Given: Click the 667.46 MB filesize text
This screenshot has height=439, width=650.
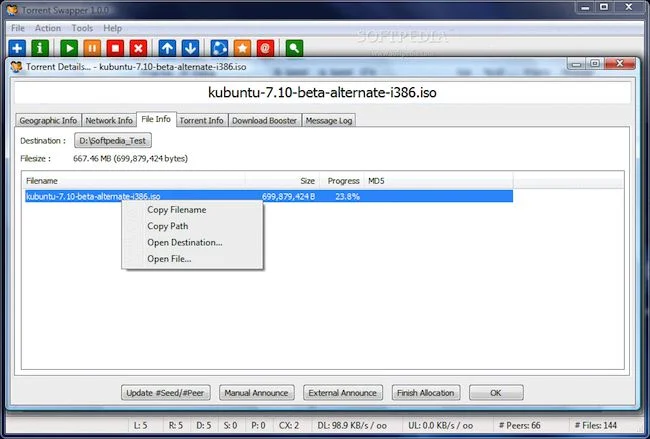Looking at the screenshot, I should click(130, 159).
